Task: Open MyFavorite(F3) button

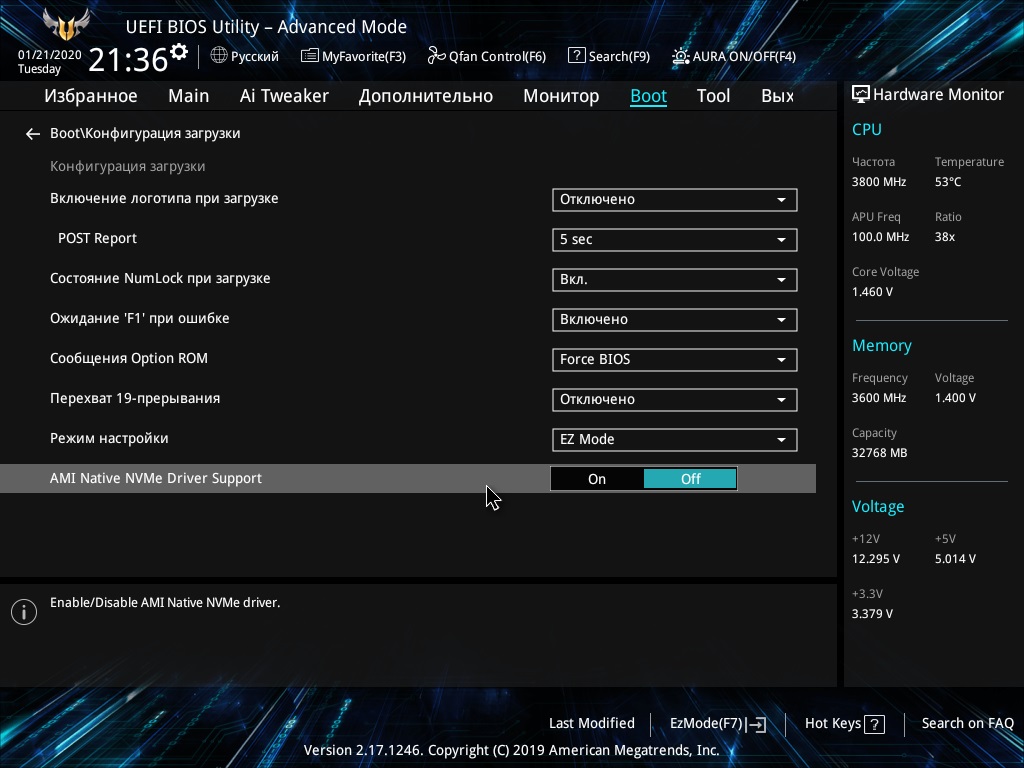Action: 353,56
